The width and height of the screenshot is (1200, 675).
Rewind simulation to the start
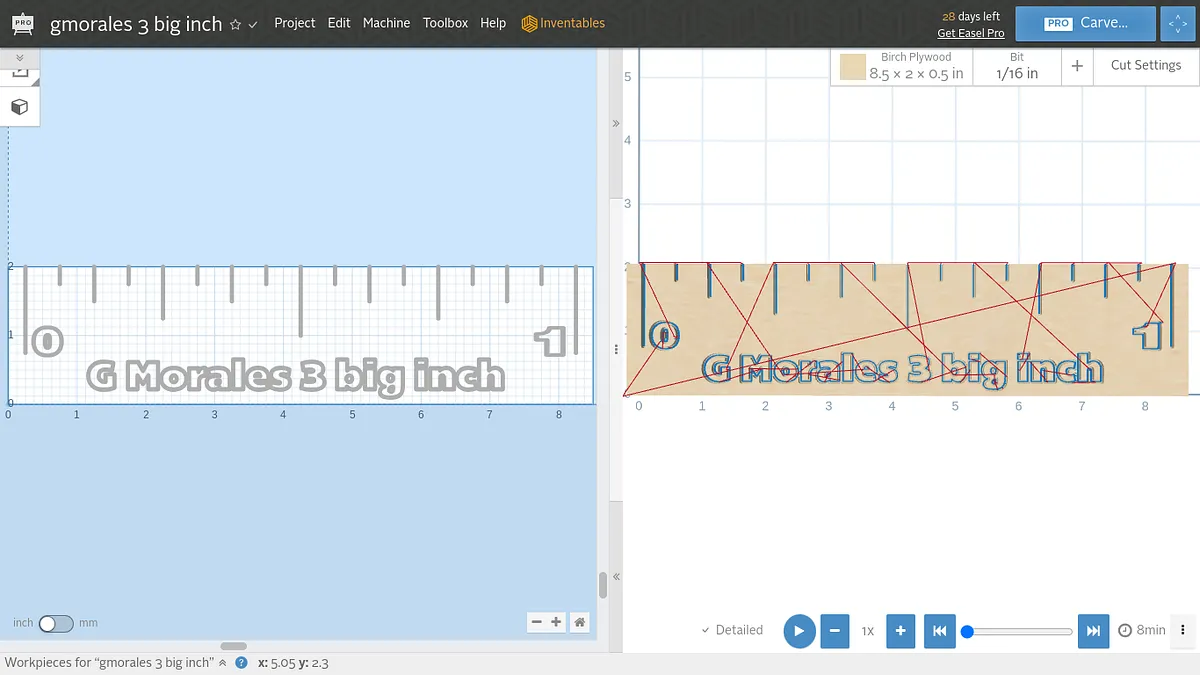point(939,631)
